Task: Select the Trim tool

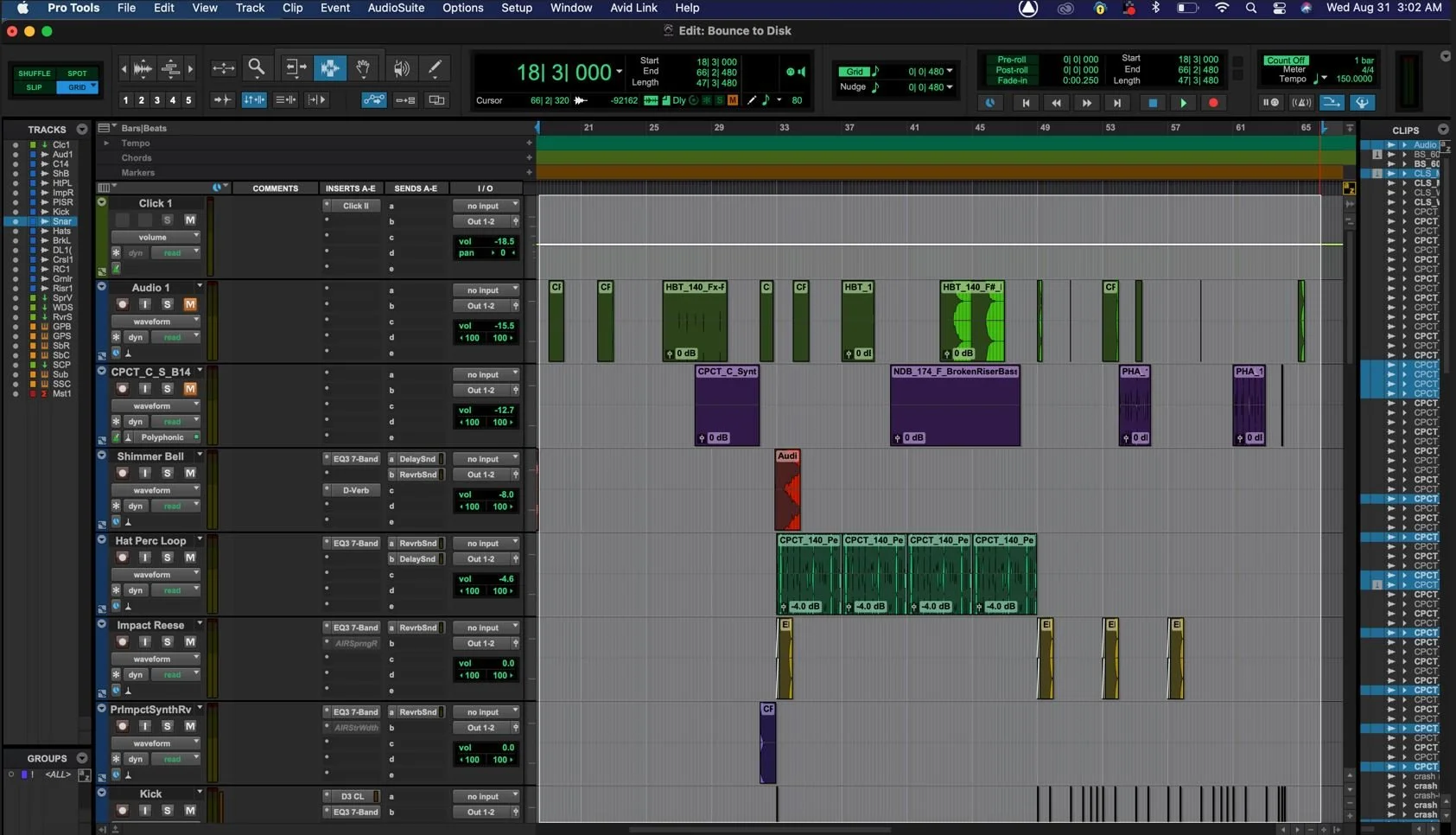Action: click(x=296, y=67)
